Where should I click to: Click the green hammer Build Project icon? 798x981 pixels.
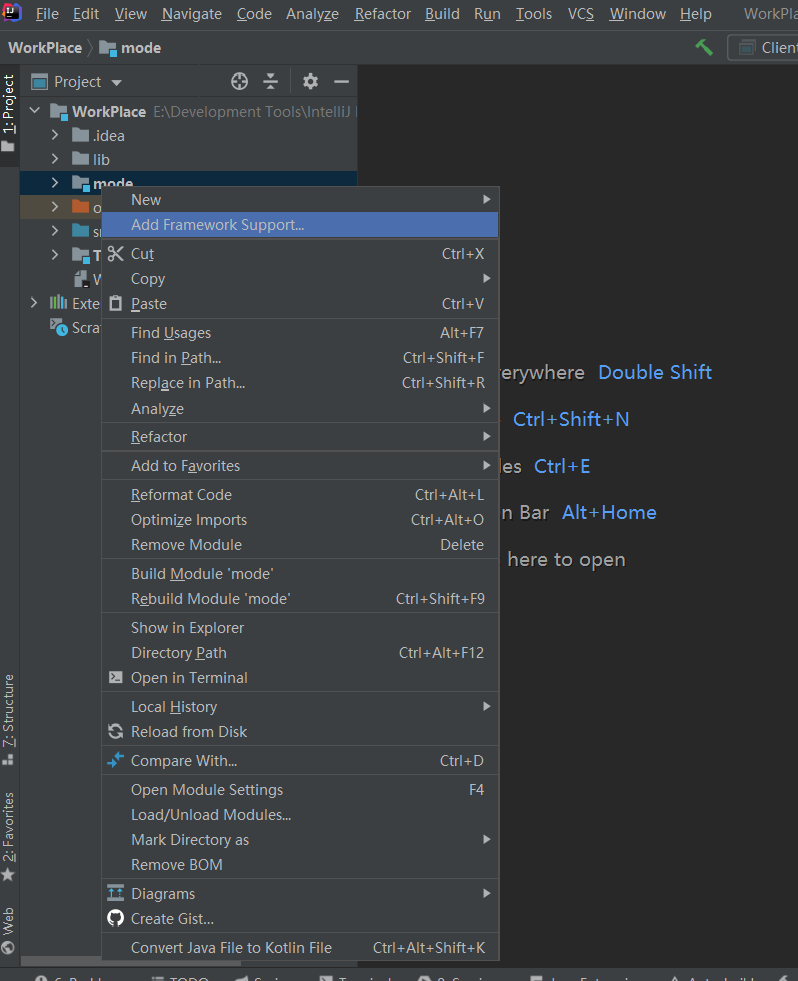(704, 47)
